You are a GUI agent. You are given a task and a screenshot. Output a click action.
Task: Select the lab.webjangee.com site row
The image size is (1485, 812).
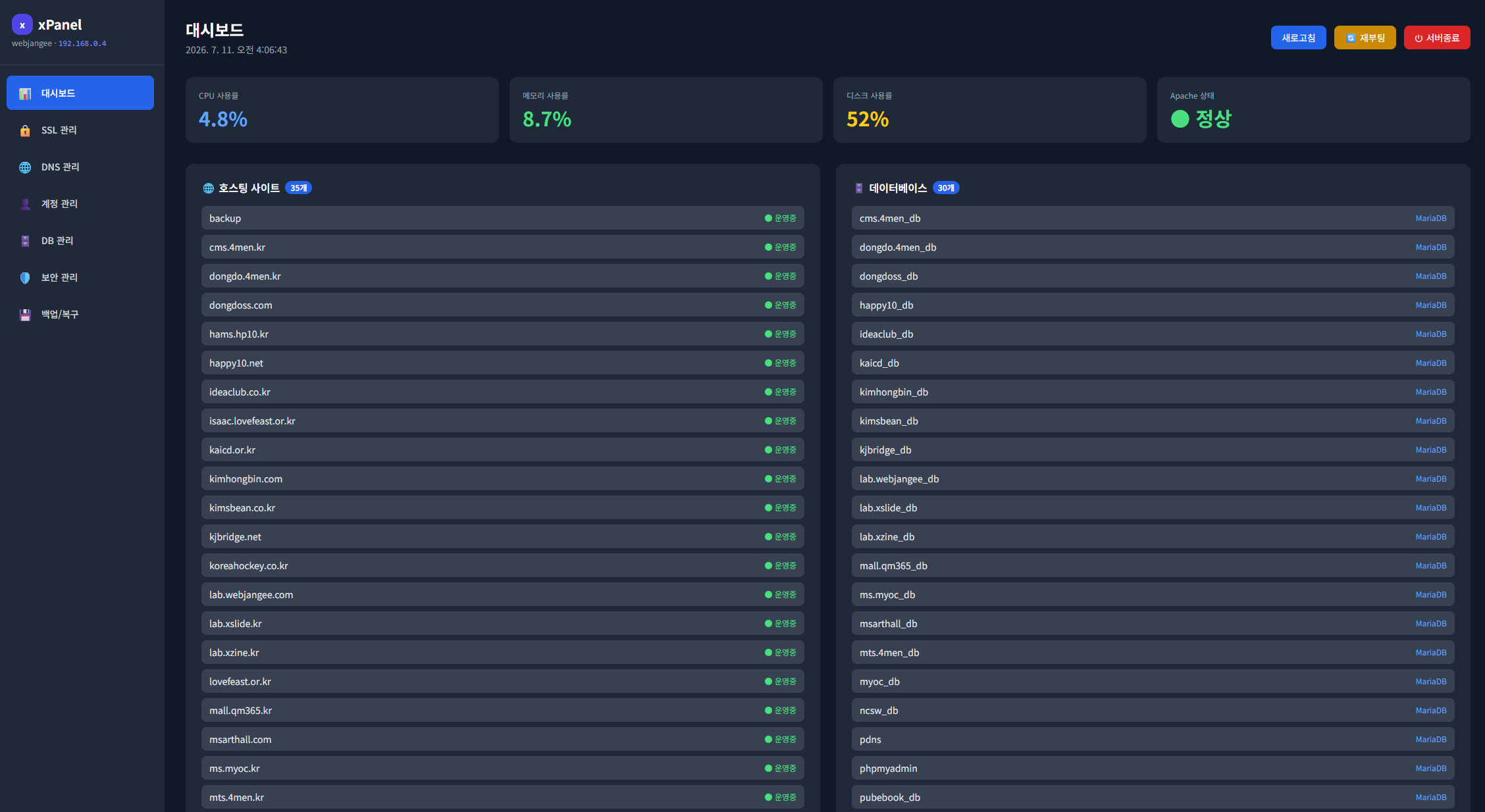point(503,594)
